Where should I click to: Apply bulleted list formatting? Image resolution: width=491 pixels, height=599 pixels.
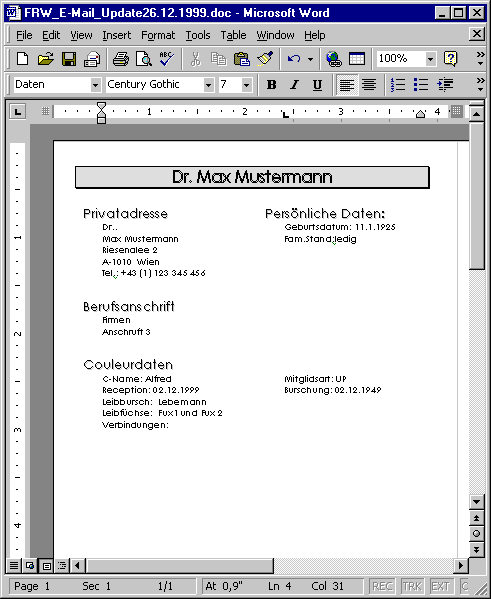(x=421, y=84)
